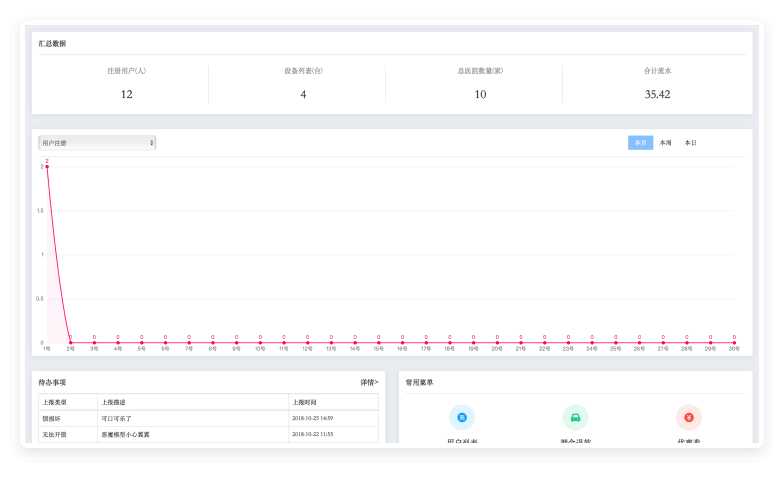Open the 详情> link in 待办事项

[369, 382]
